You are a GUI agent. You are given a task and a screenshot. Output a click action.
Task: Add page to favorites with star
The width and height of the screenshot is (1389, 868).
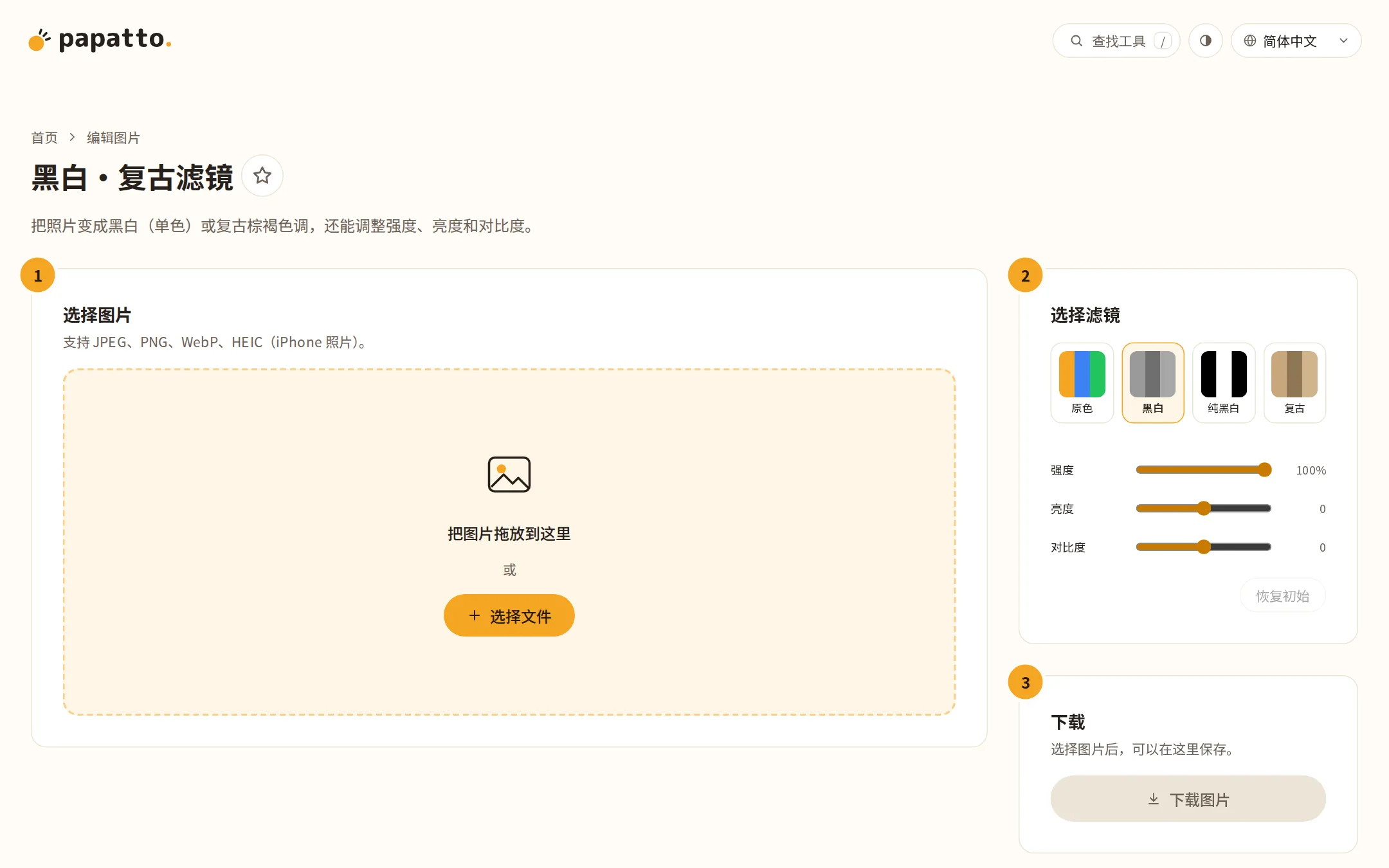click(262, 176)
